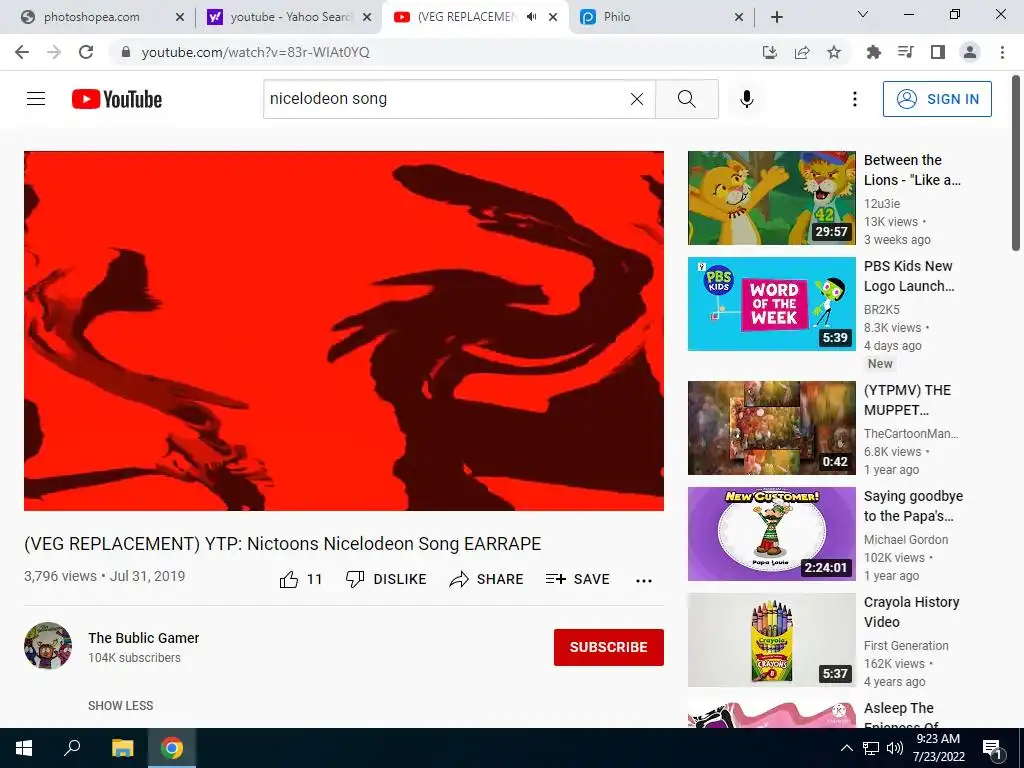Image resolution: width=1024 pixels, height=768 pixels.
Task: Open the network status tray icon
Action: click(x=871, y=748)
